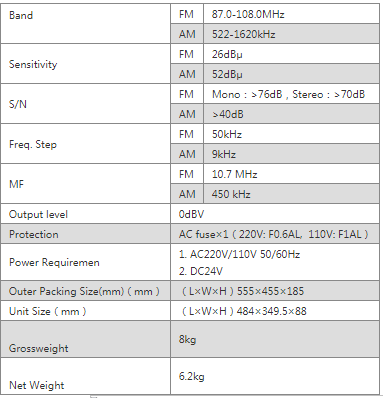
Task: Click the 450 kHz MF value
Action: tap(231, 194)
